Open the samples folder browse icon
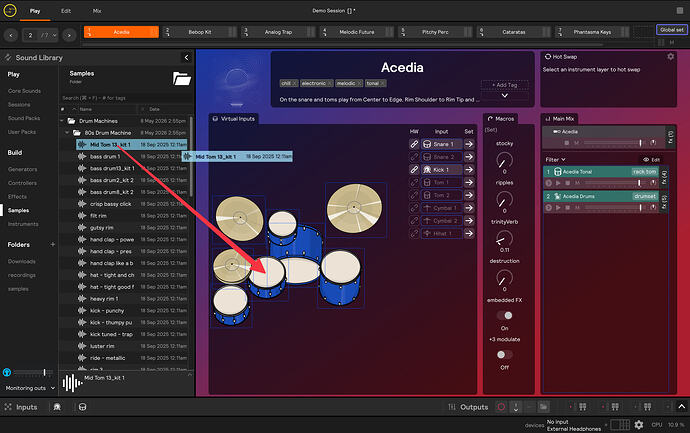The height and width of the screenshot is (433, 690). click(182, 78)
